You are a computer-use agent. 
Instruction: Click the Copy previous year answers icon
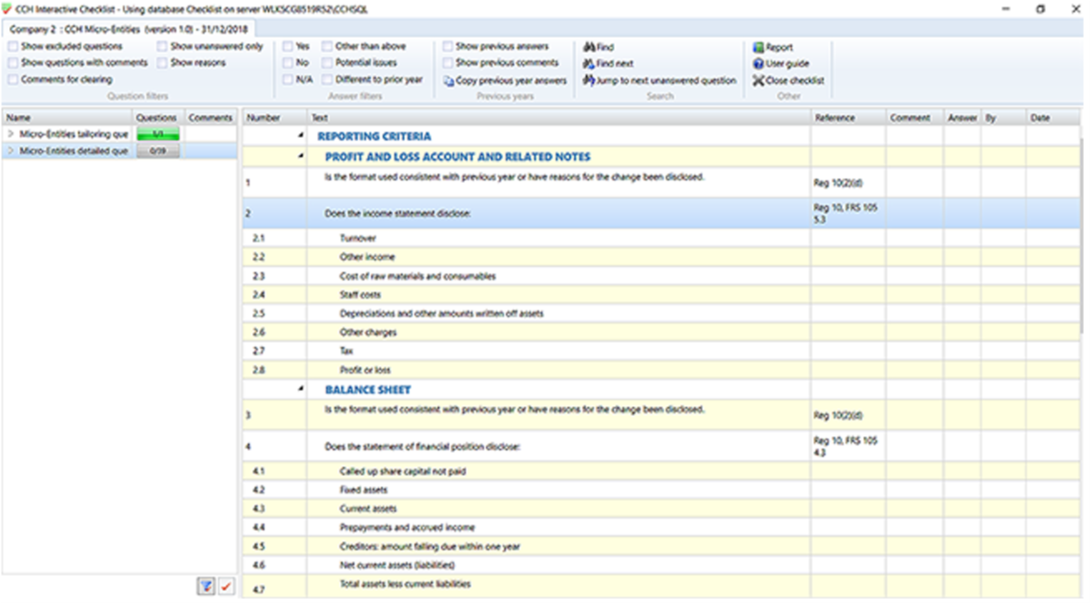click(x=449, y=81)
